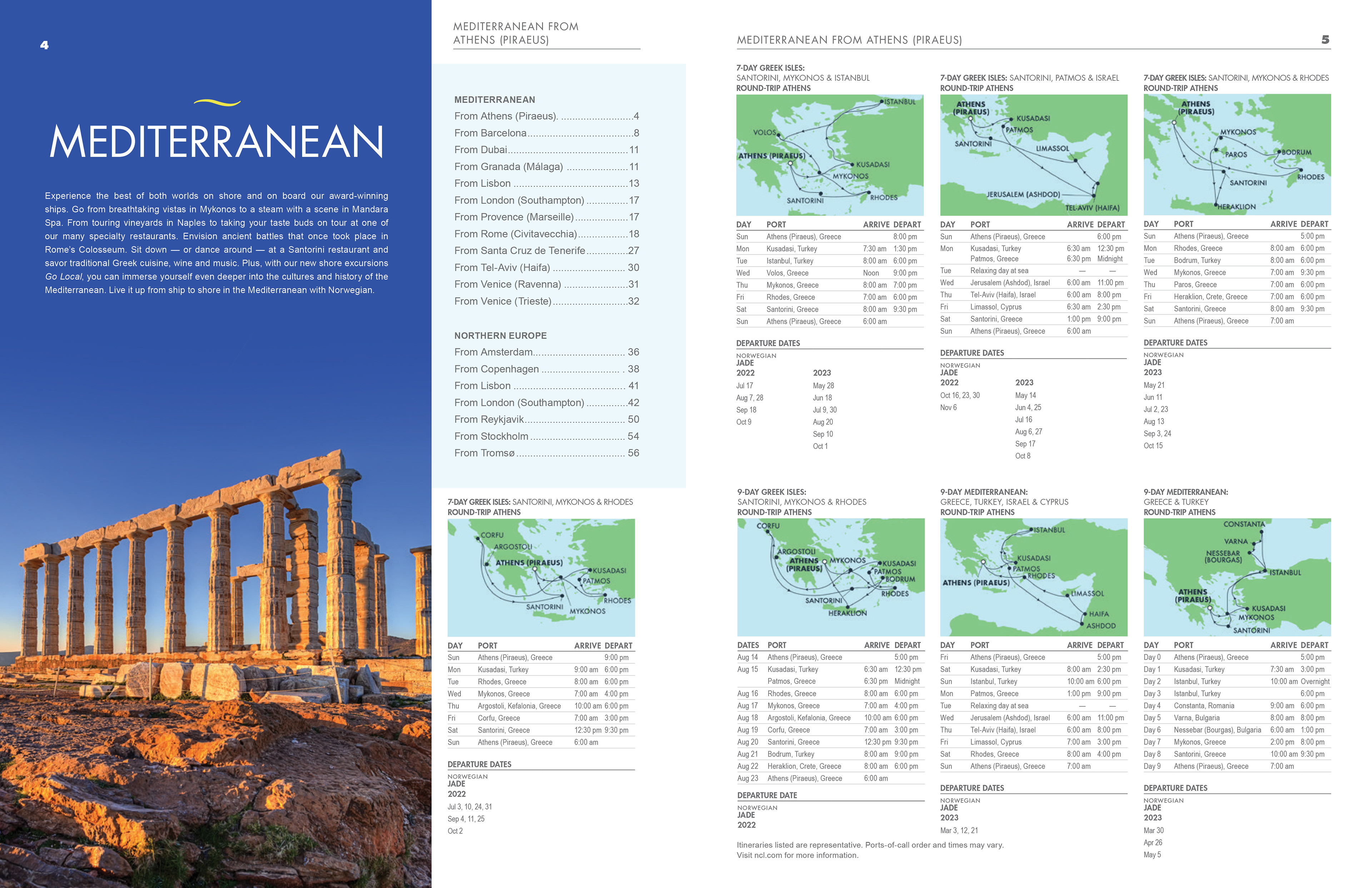Open From Stockholm contents entry

tap(546, 437)
